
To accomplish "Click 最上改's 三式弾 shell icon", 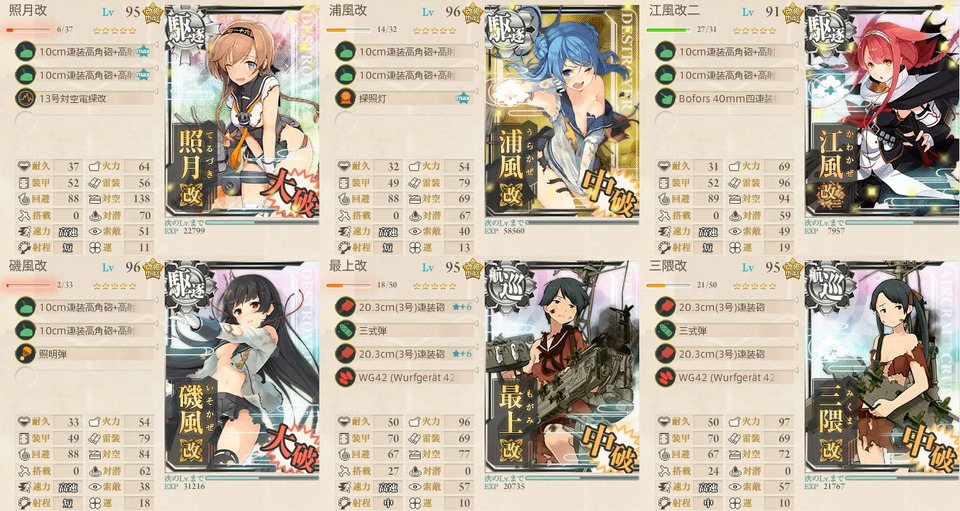I will pos(345,330).
